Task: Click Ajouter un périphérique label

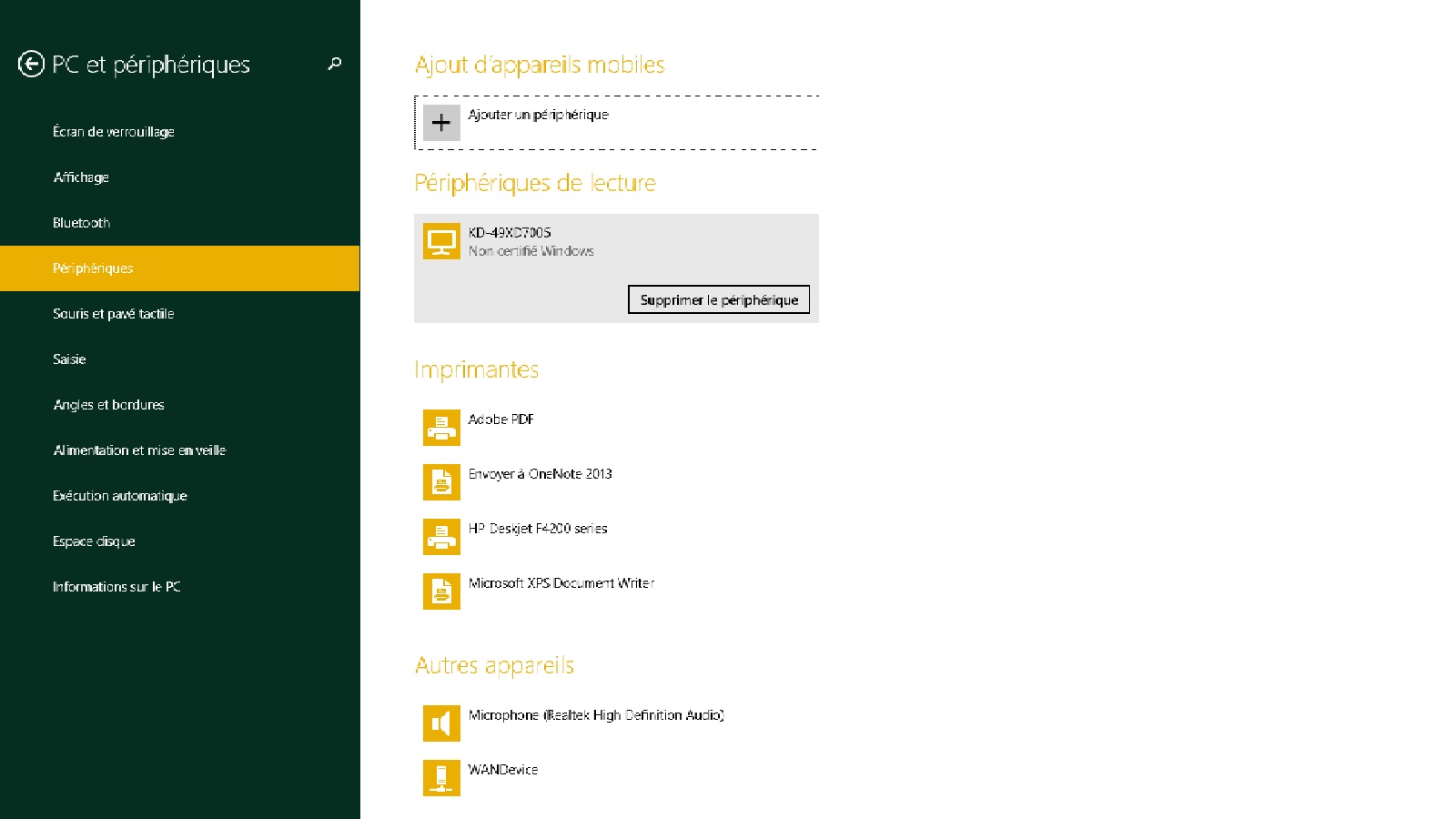Action: [538, 115]
